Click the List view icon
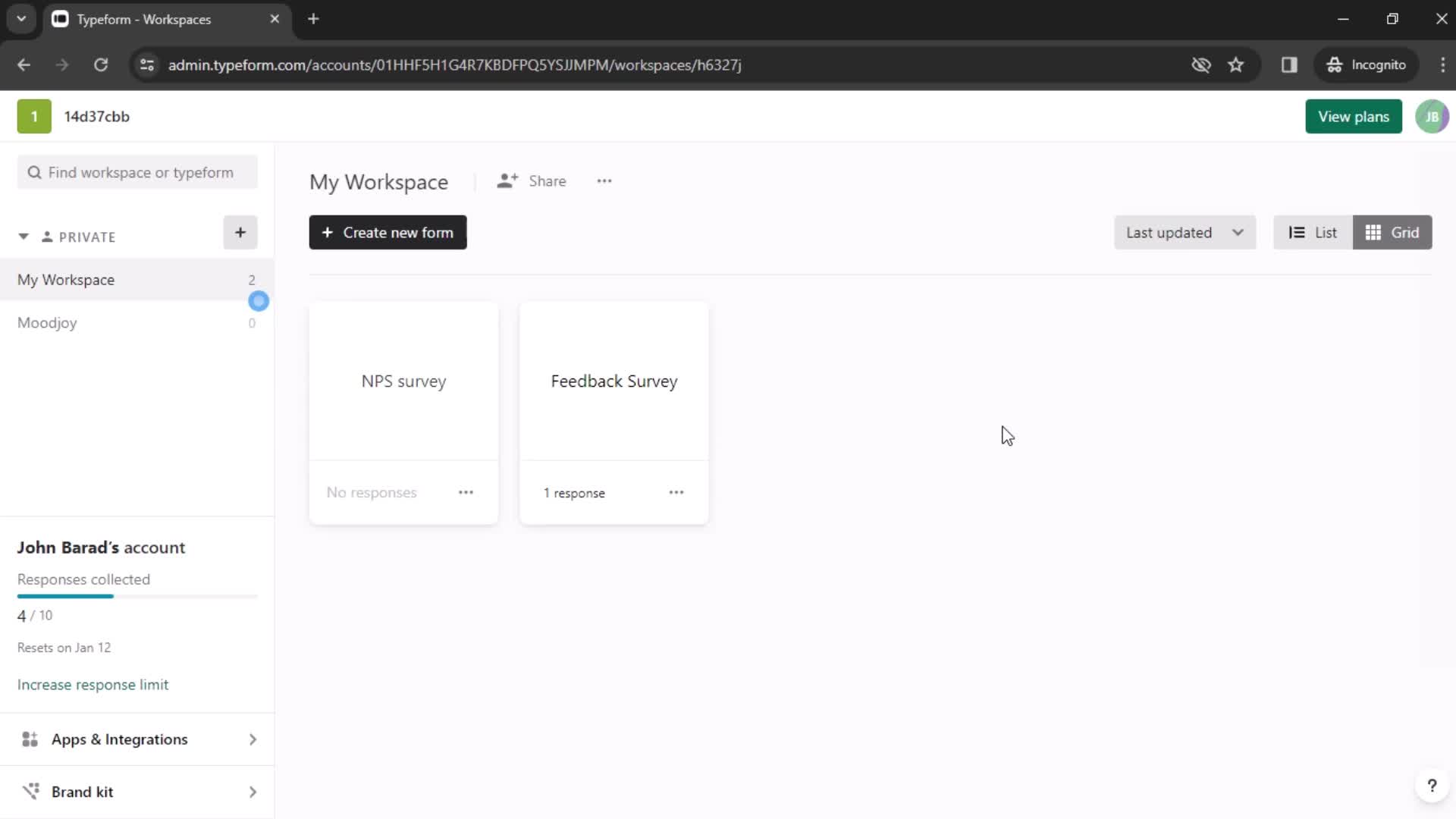 [x=1313, y=232]
